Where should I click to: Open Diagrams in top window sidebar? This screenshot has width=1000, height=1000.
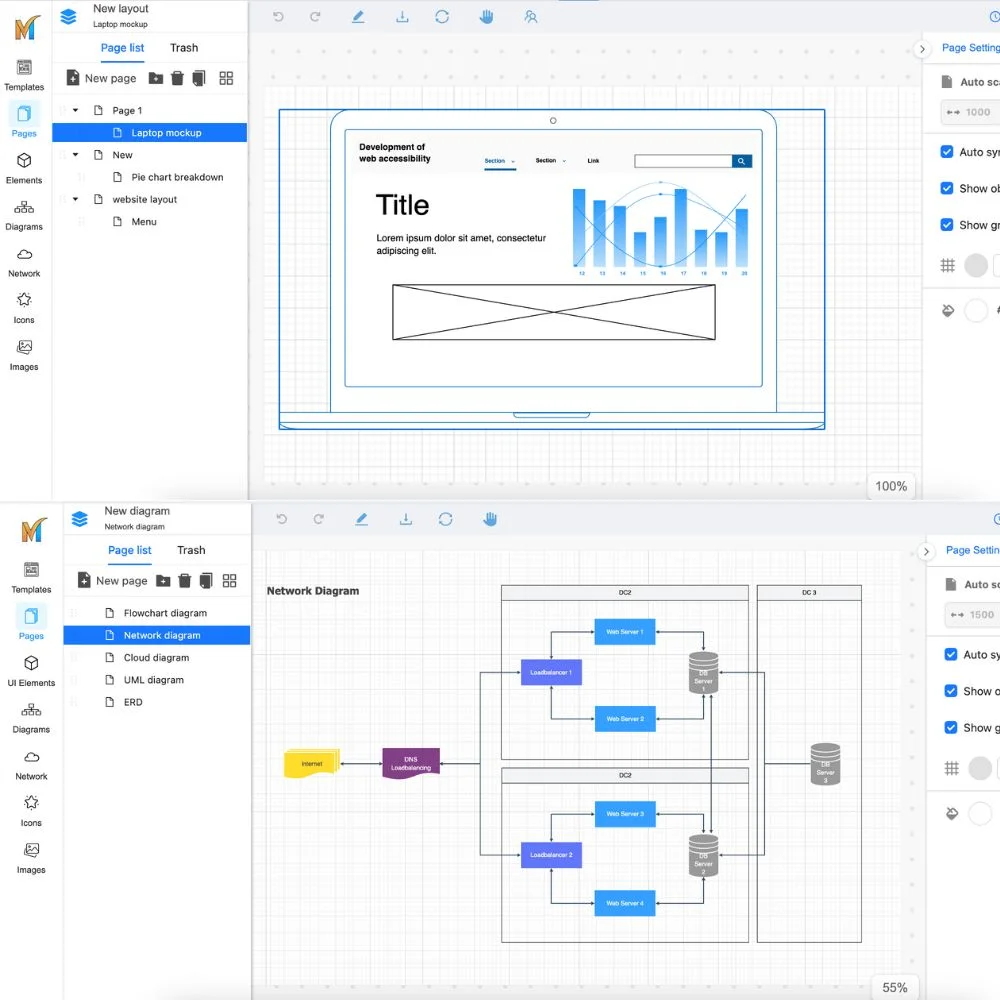point(24,216)
